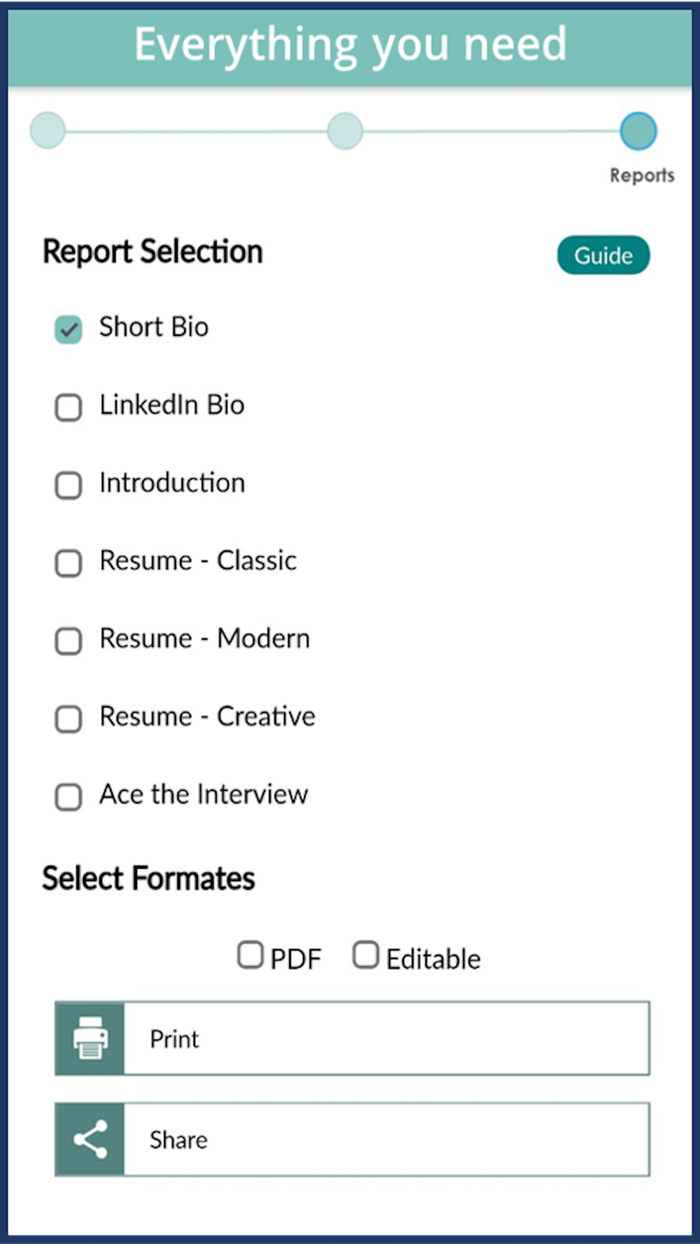Enable Resume - Creative
700x1244 pixels.
68,719
